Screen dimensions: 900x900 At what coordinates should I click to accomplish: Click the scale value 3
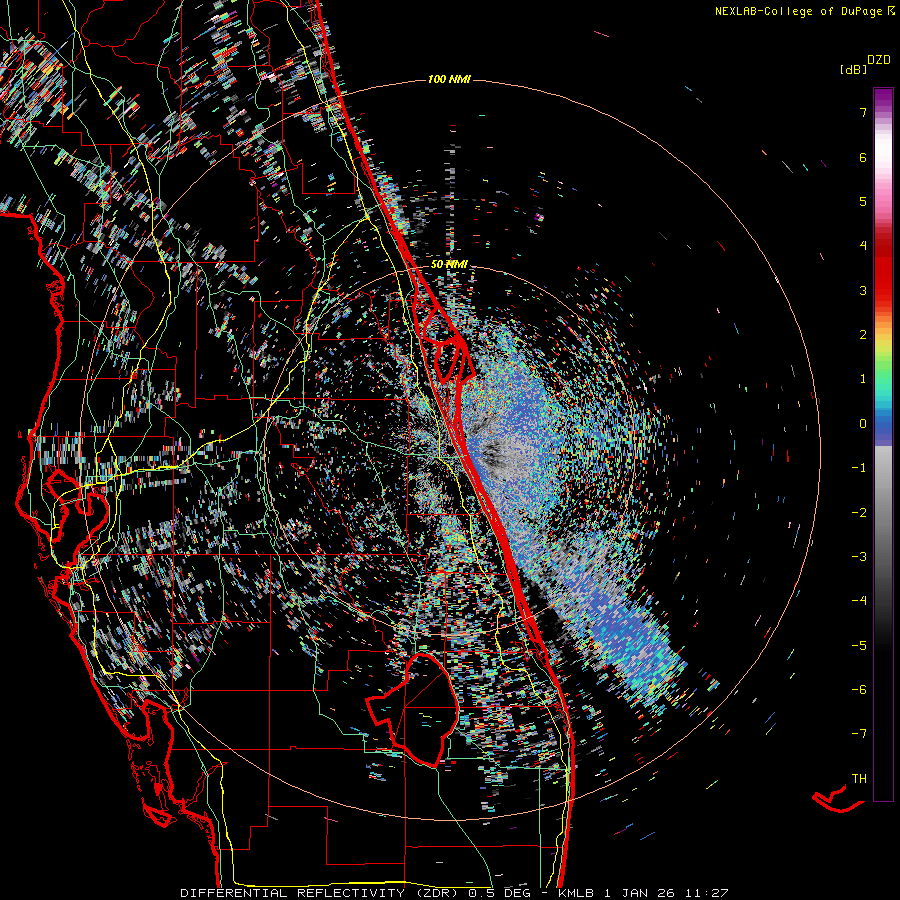[863, 290]
